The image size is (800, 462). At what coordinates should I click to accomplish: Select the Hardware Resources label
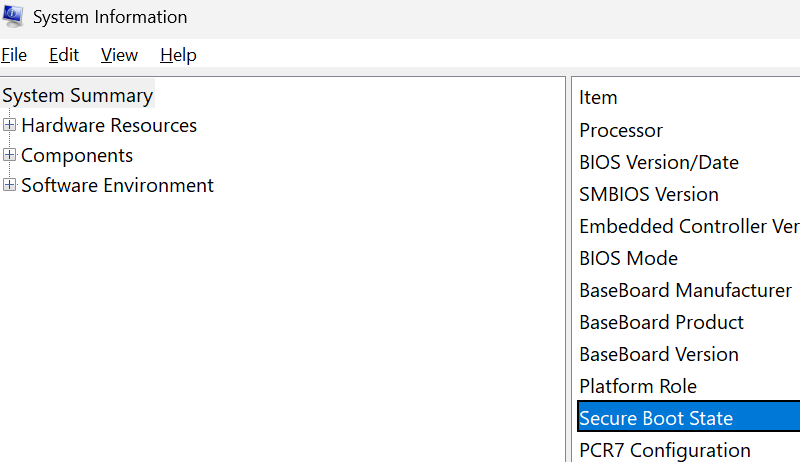tap(109, 125)
